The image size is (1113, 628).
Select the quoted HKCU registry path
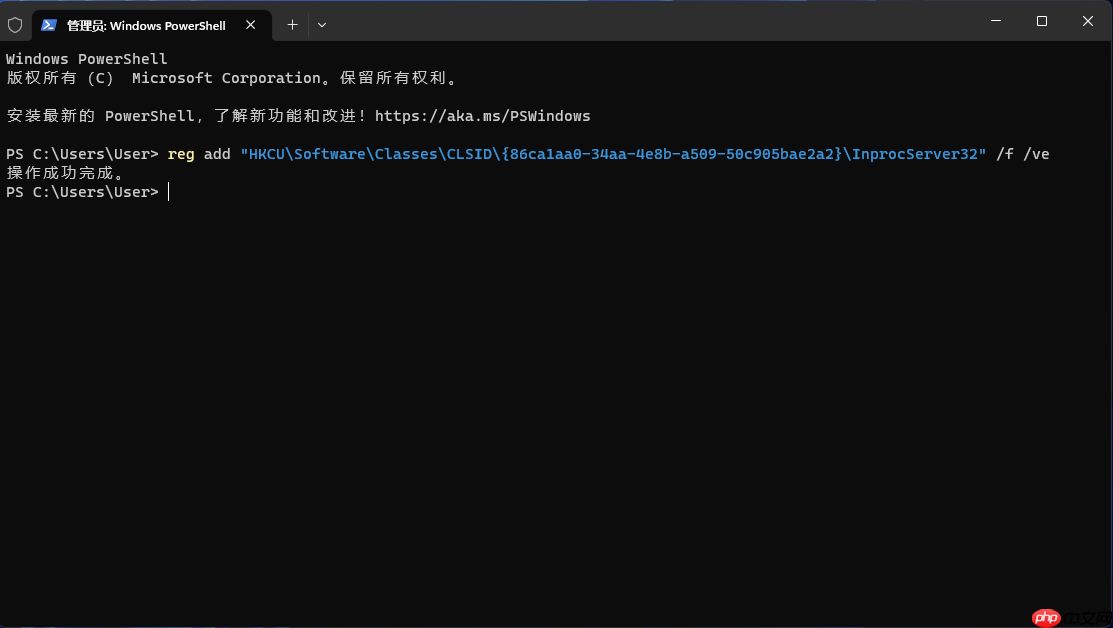(x=614, y=154)
